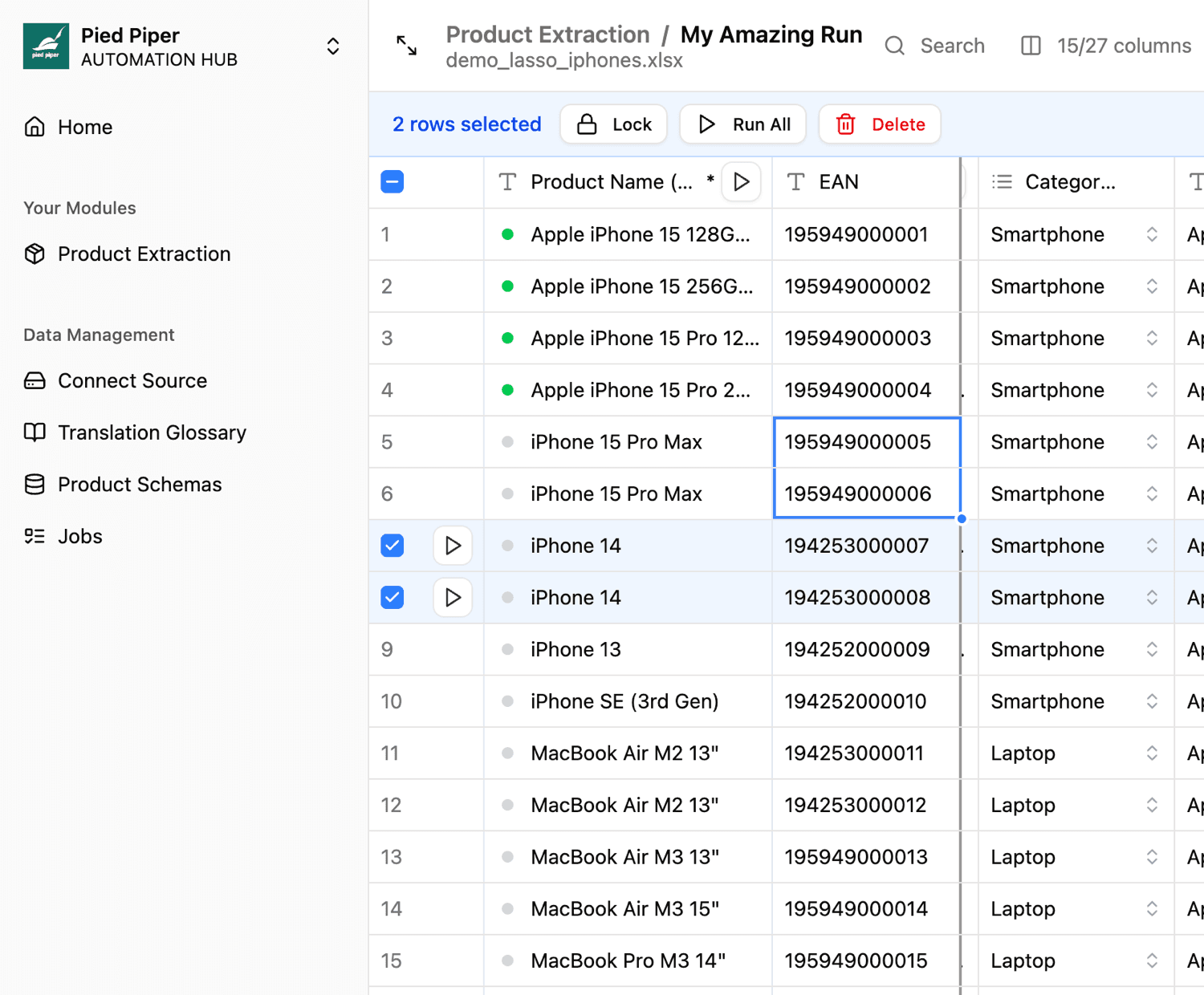Open Translation Glossary via its book icon
The image size is (1204, 995).
(35, 432)
